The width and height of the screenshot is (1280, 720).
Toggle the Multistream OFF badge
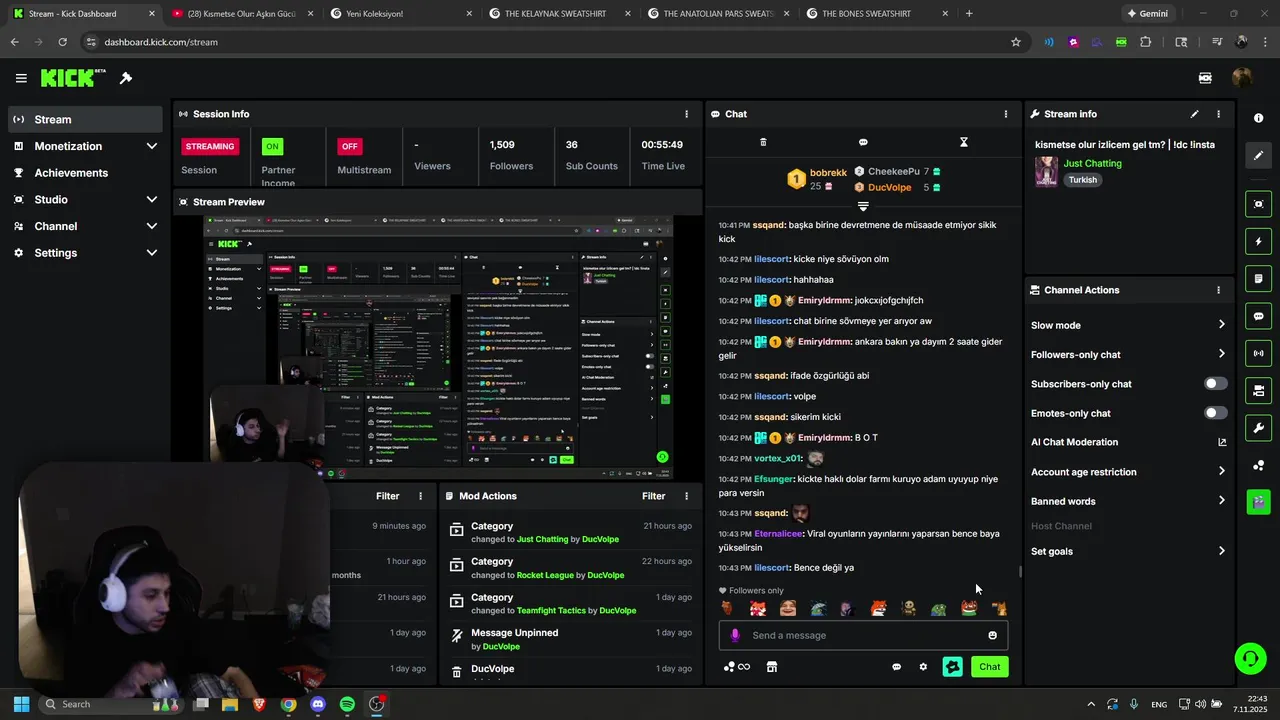[349, 146]
